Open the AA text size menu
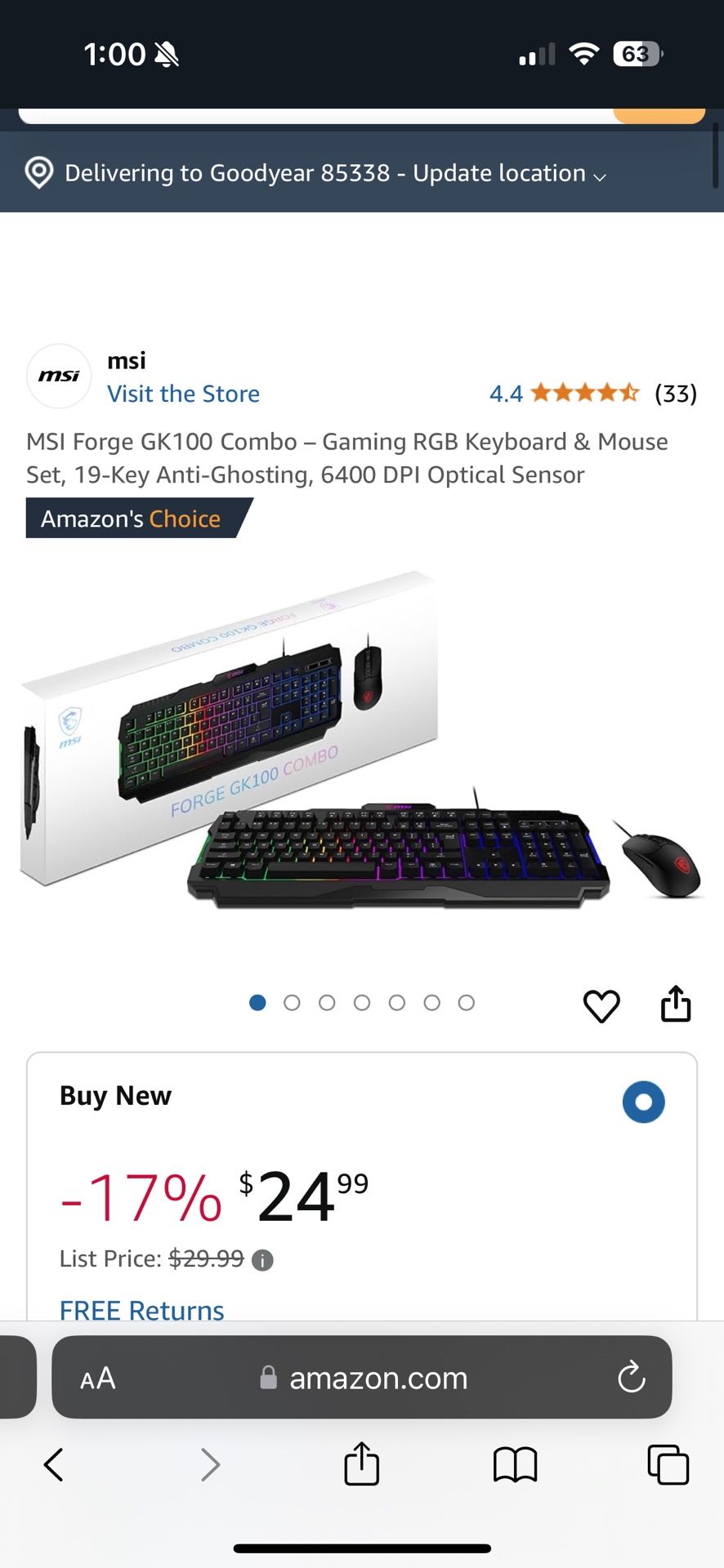Image resolution: width=724 pixels, height=1568 pixels. click(x=98, y=1379)
